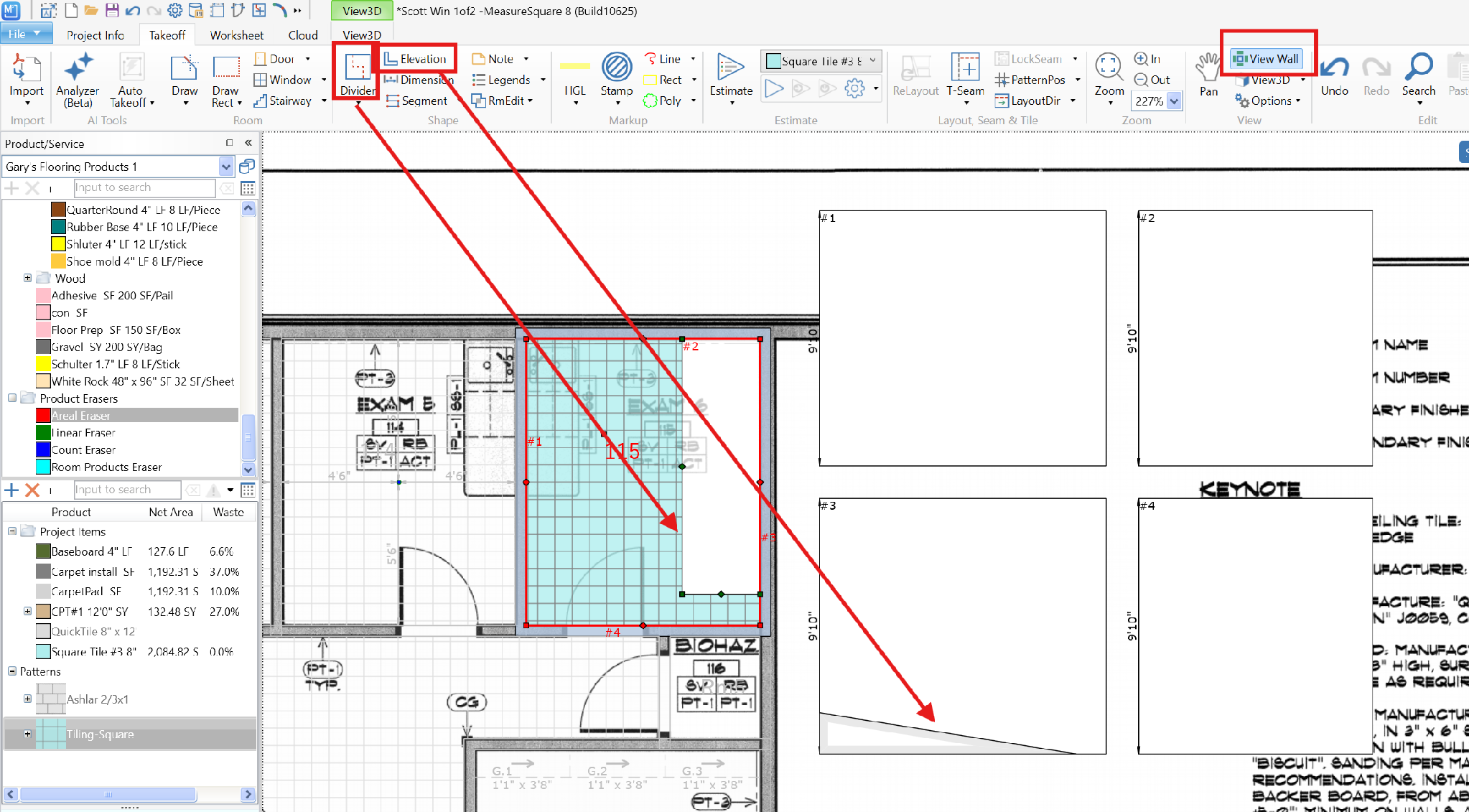Open the Analyzer (Beta) AI tool
1469x812 pixels.
pyautogui.click(x=78, y=80)
